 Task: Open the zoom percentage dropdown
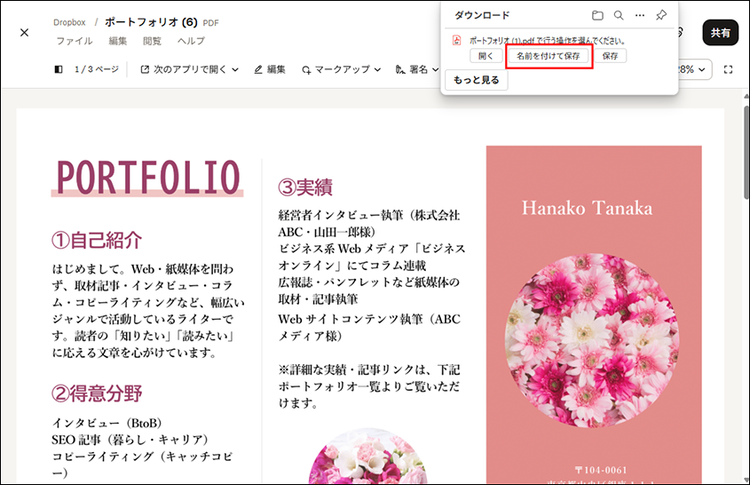(x=694, y=70)
